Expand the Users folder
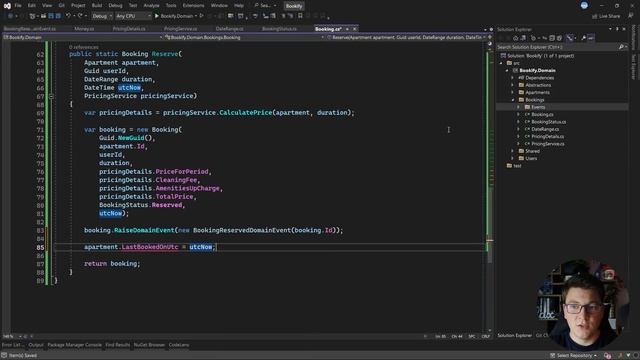This screenshot has height=360, width=640. point(513,158)
